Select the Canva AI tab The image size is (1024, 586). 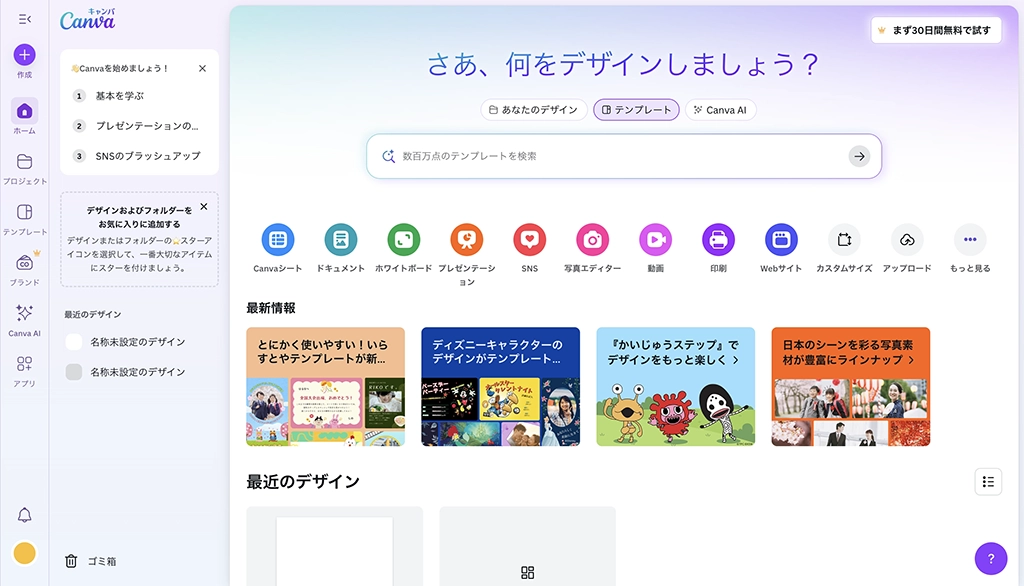point(720,110)
